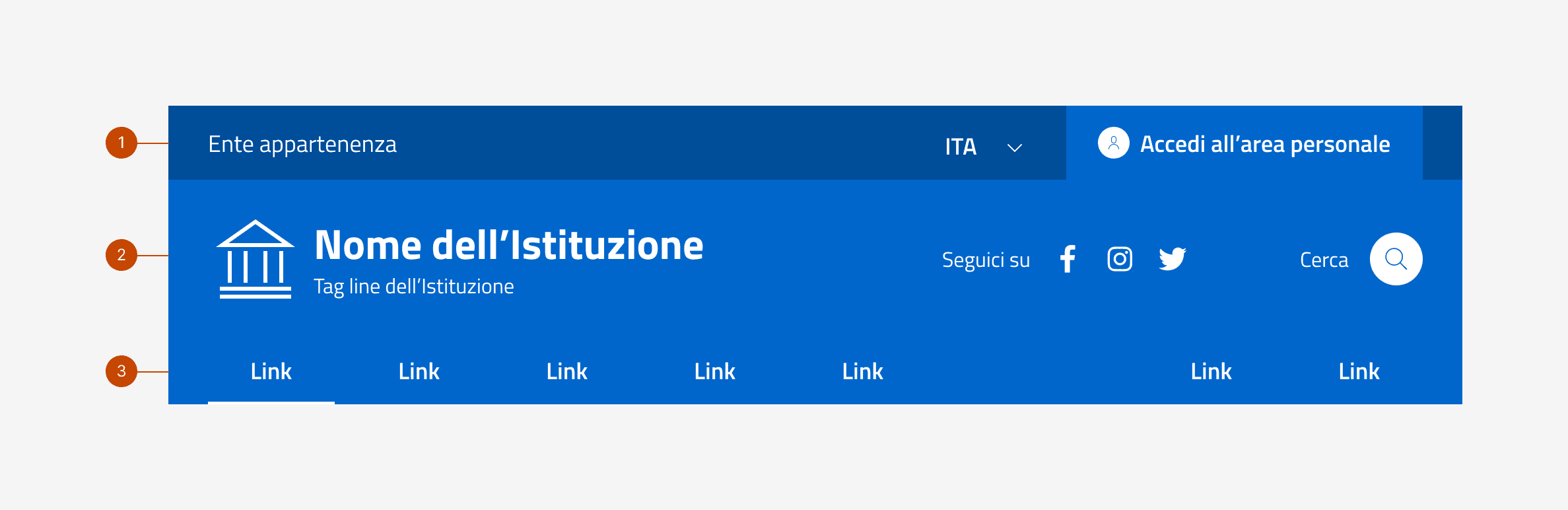Click the round search magnifier icon

click(1396, 259)
